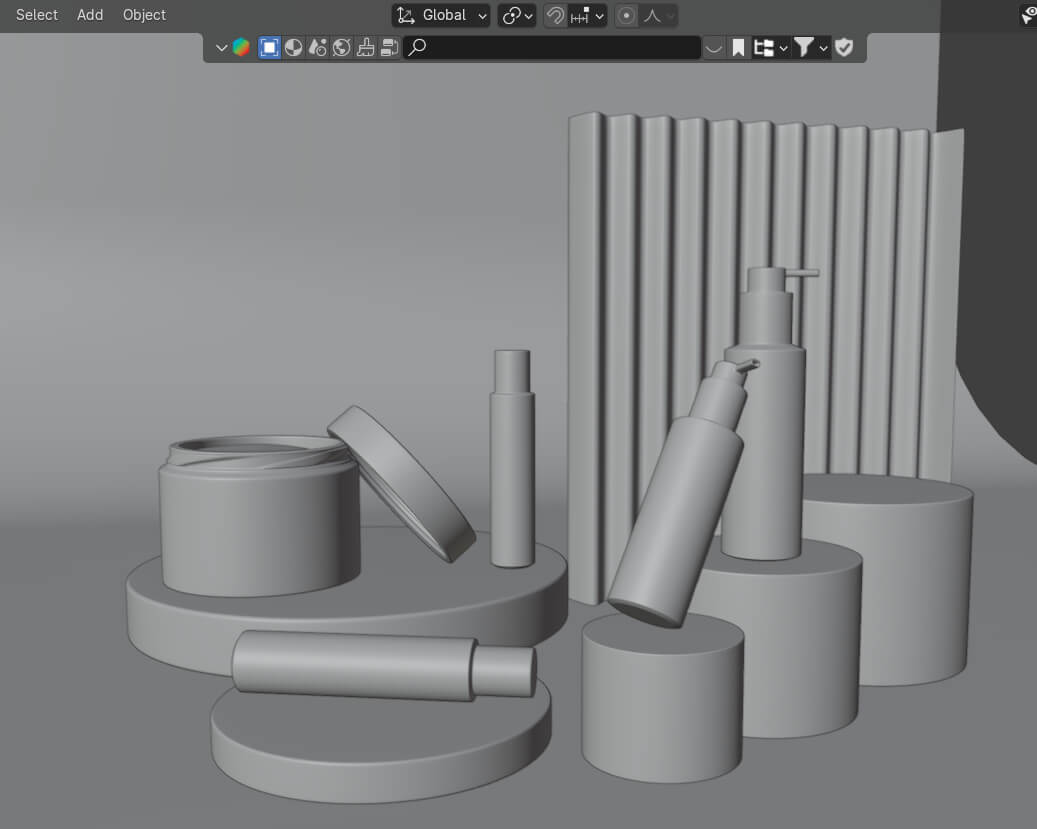Open the proportional editing falloff dropdown
This screenshot has width=1037, height=829.
click(659, 15)
